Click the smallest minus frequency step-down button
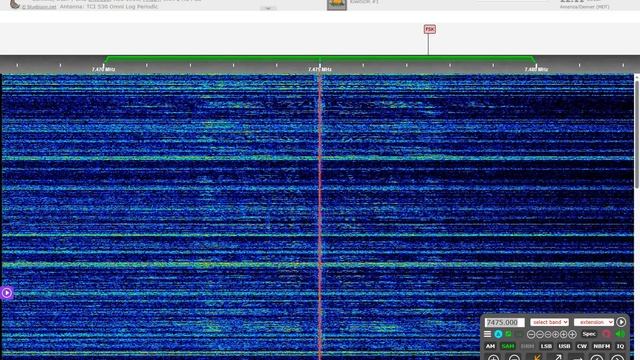The width and height of the screenshot is (640, 360). tap(548, 334)
